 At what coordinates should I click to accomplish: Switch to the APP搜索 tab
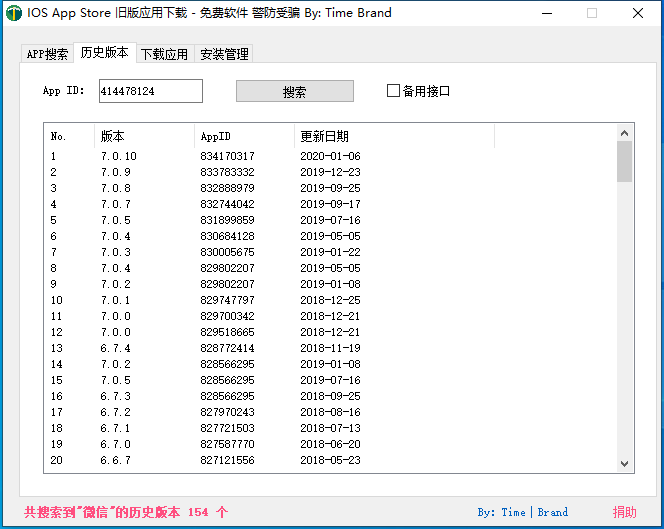(x=47, y=54)
